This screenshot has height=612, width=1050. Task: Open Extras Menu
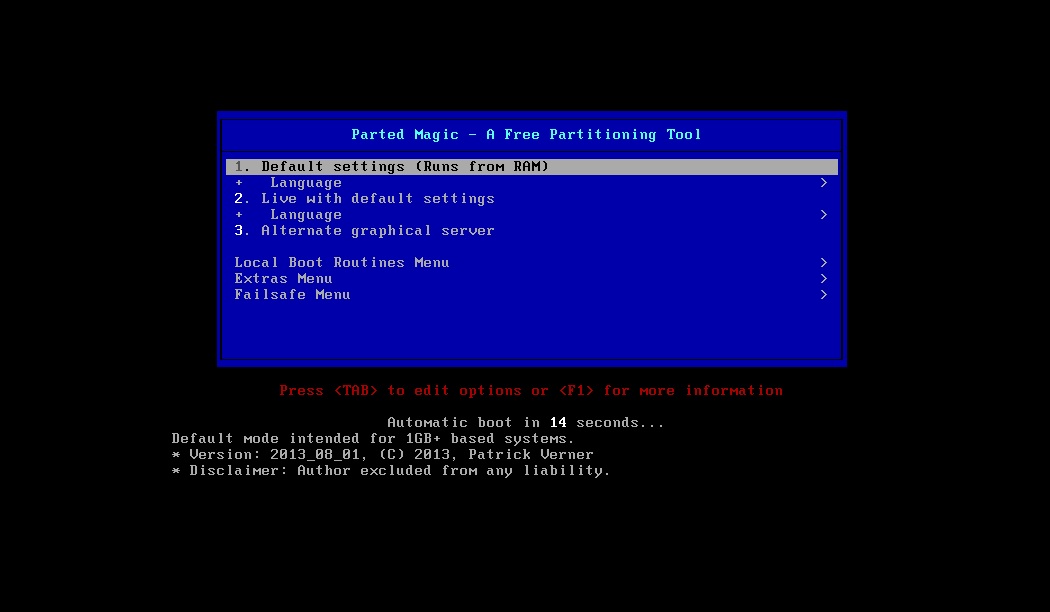532,279
